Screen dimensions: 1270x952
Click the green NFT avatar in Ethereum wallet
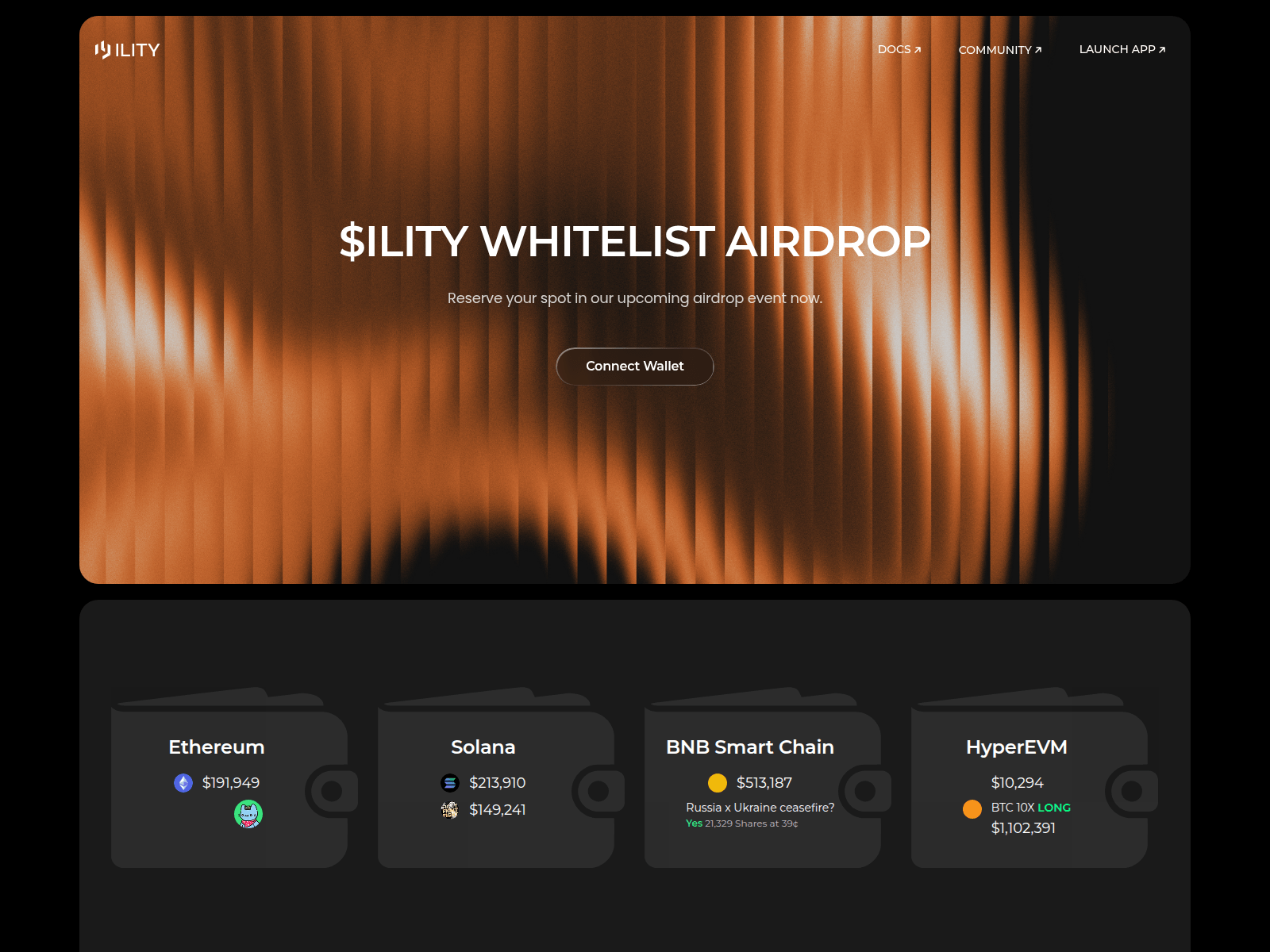[248, 814]
